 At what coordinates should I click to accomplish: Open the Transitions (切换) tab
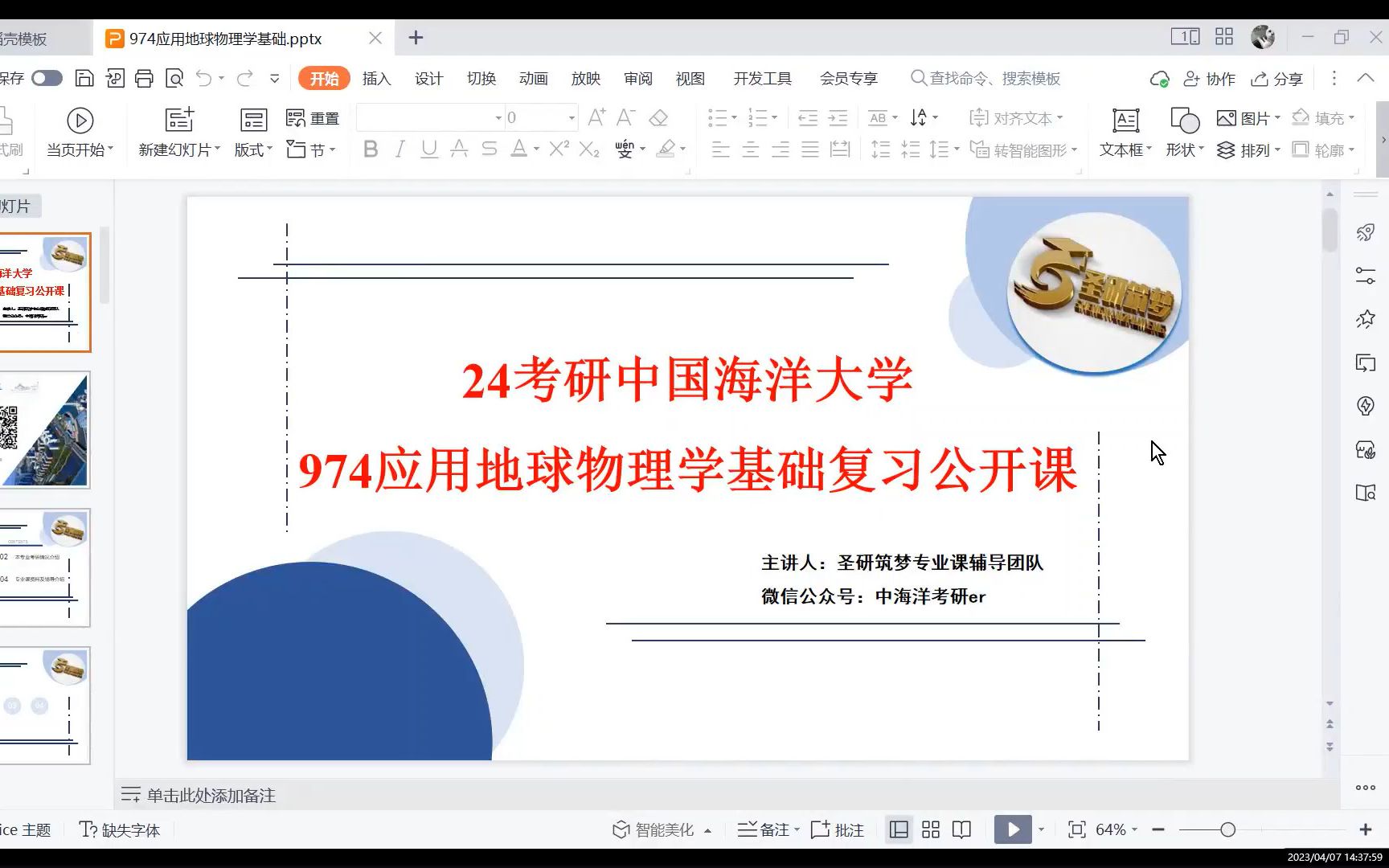coord(481,78)
